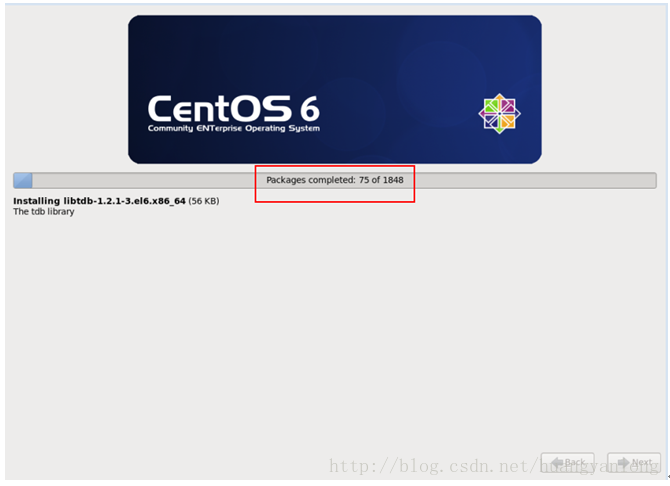Screen dimensions: 670x486
Task: Select The tdb library description line
Action: click(x=44, y=212)
